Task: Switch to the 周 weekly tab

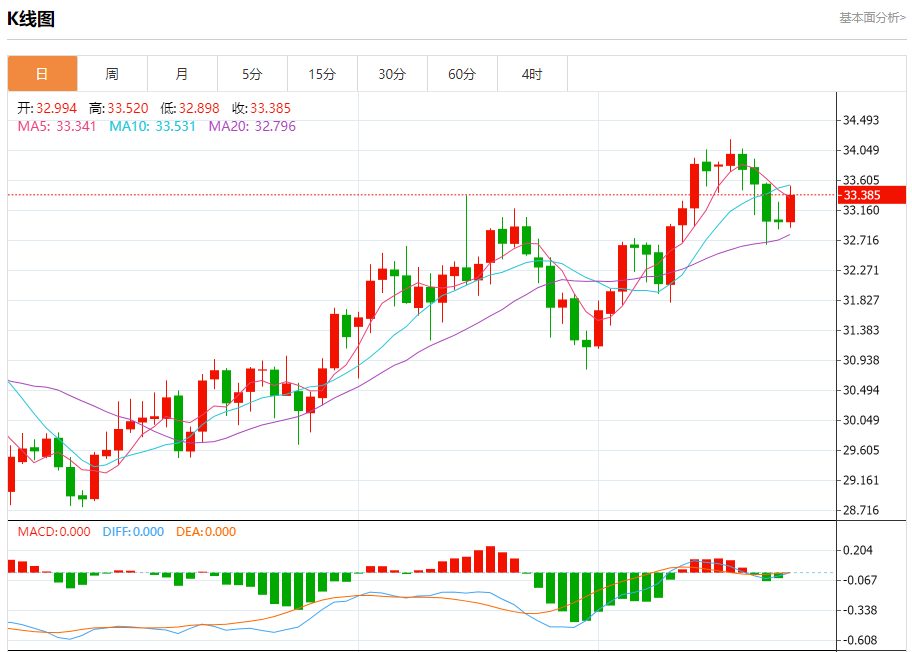Action: (112, 74)
